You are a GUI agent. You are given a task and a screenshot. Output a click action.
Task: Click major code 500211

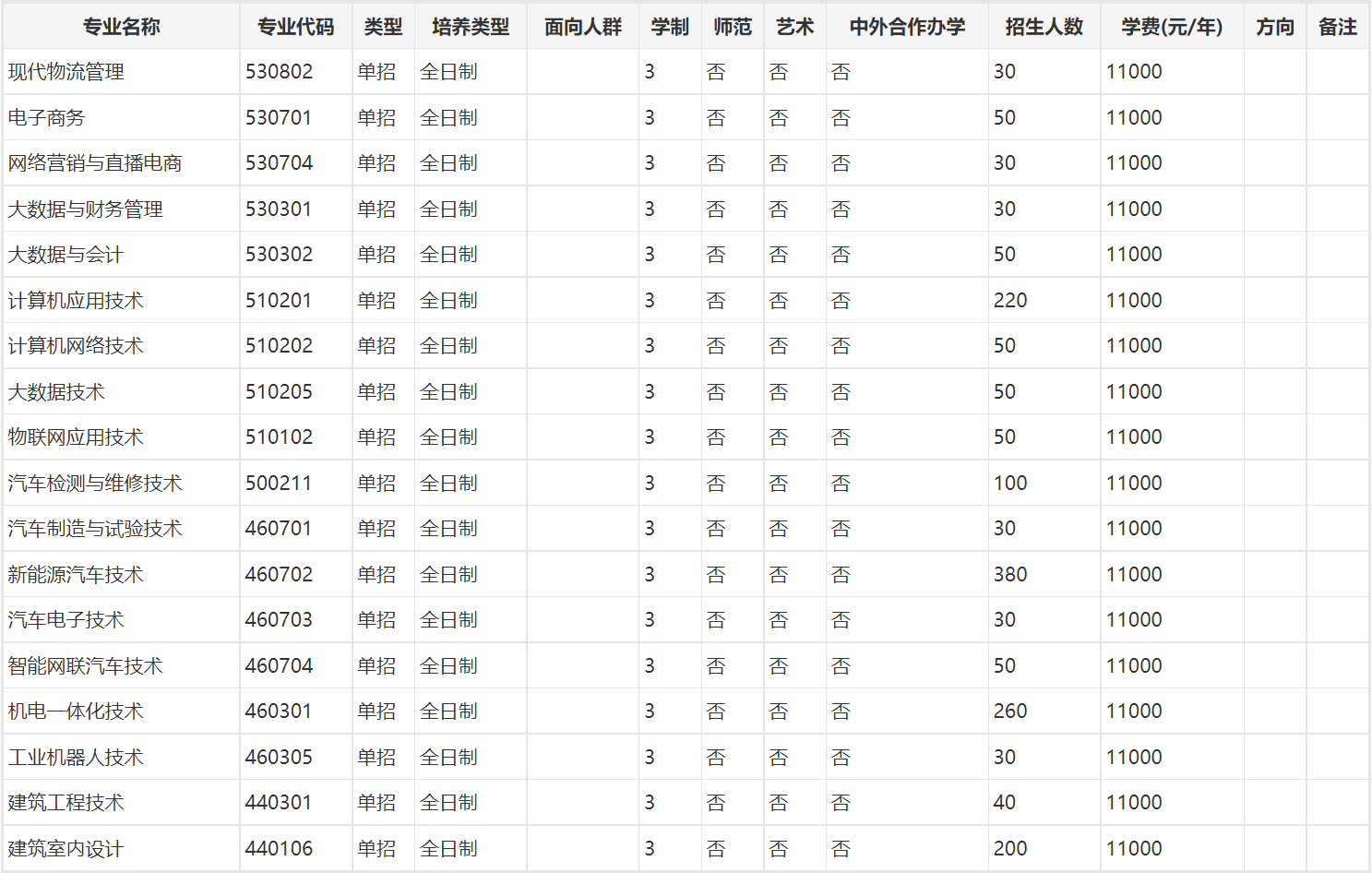point(279,484)
